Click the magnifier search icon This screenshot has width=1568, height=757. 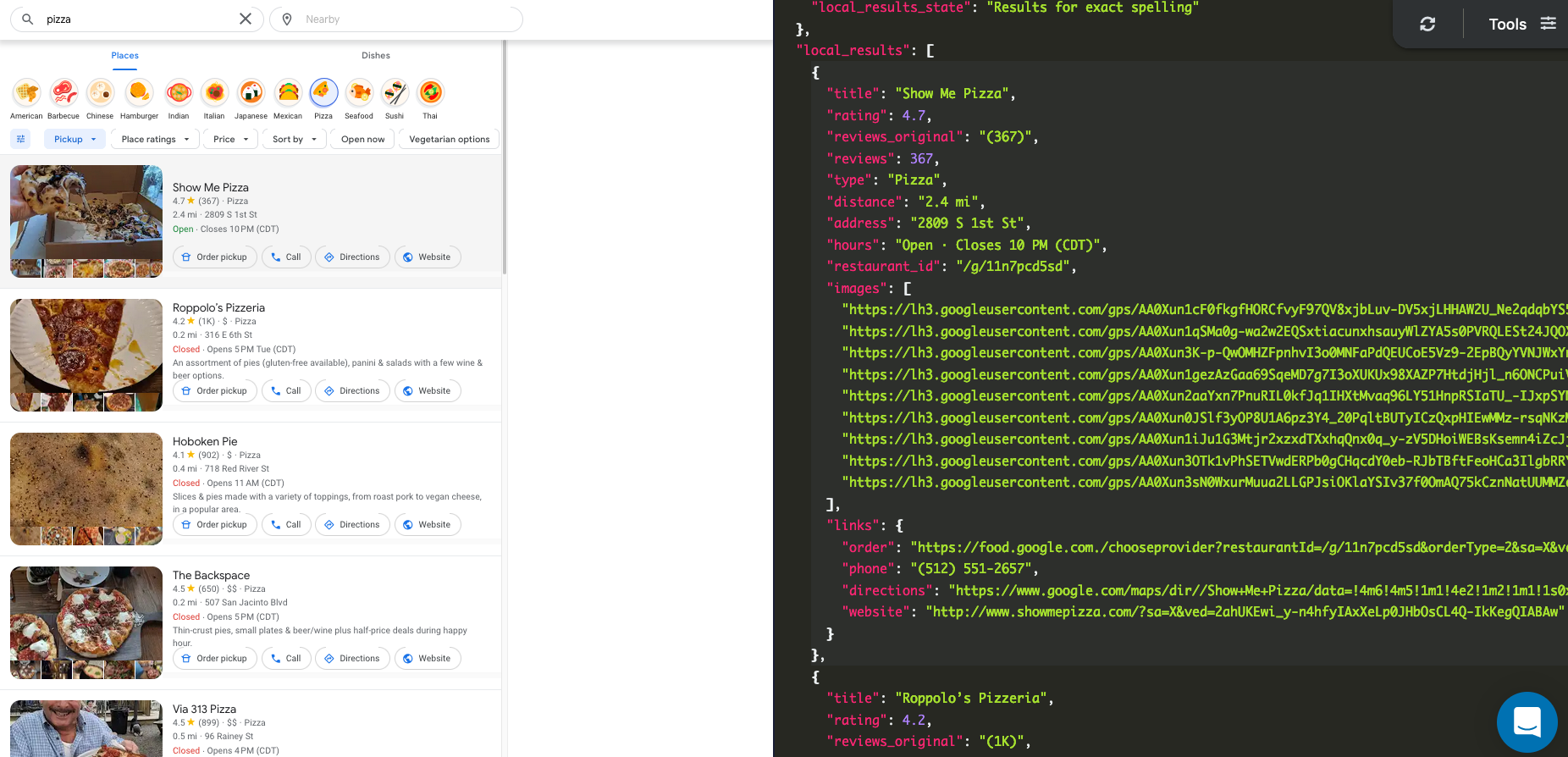(28, 19)
